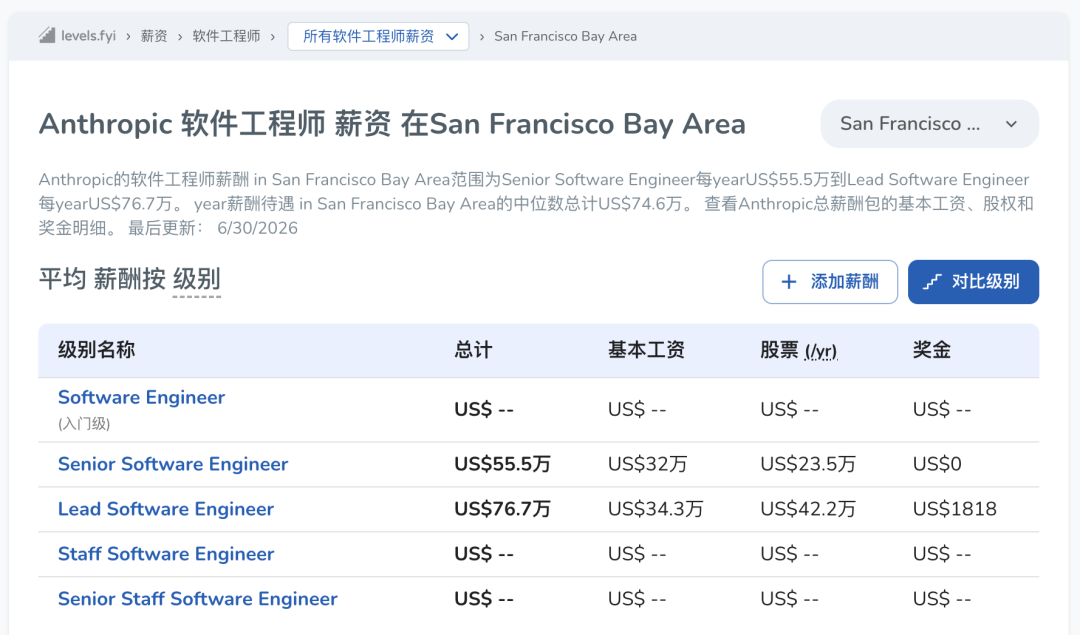1080x635 pixels.
Task: Open the Senior Software Engineer link
Action: point(173,464)
